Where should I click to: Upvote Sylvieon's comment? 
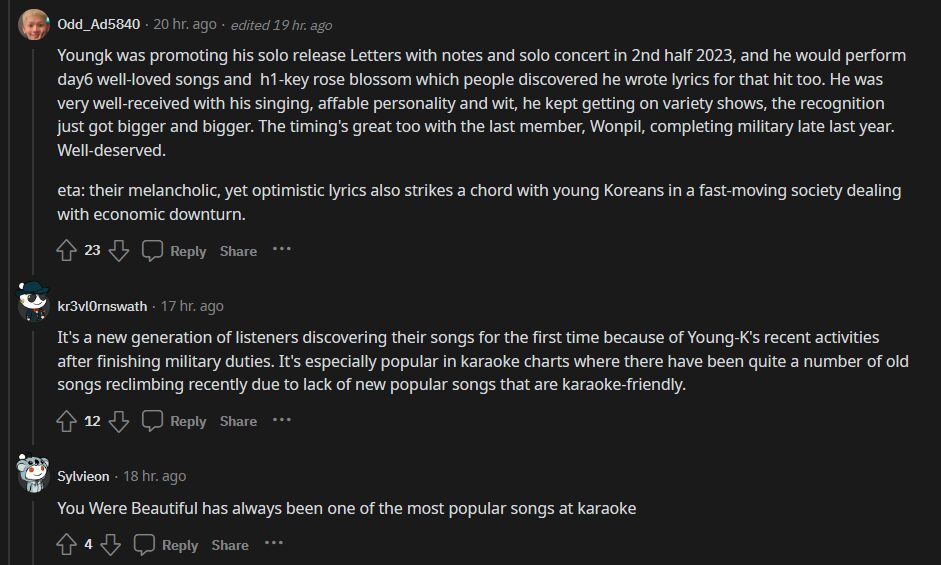tap(66, 545)
